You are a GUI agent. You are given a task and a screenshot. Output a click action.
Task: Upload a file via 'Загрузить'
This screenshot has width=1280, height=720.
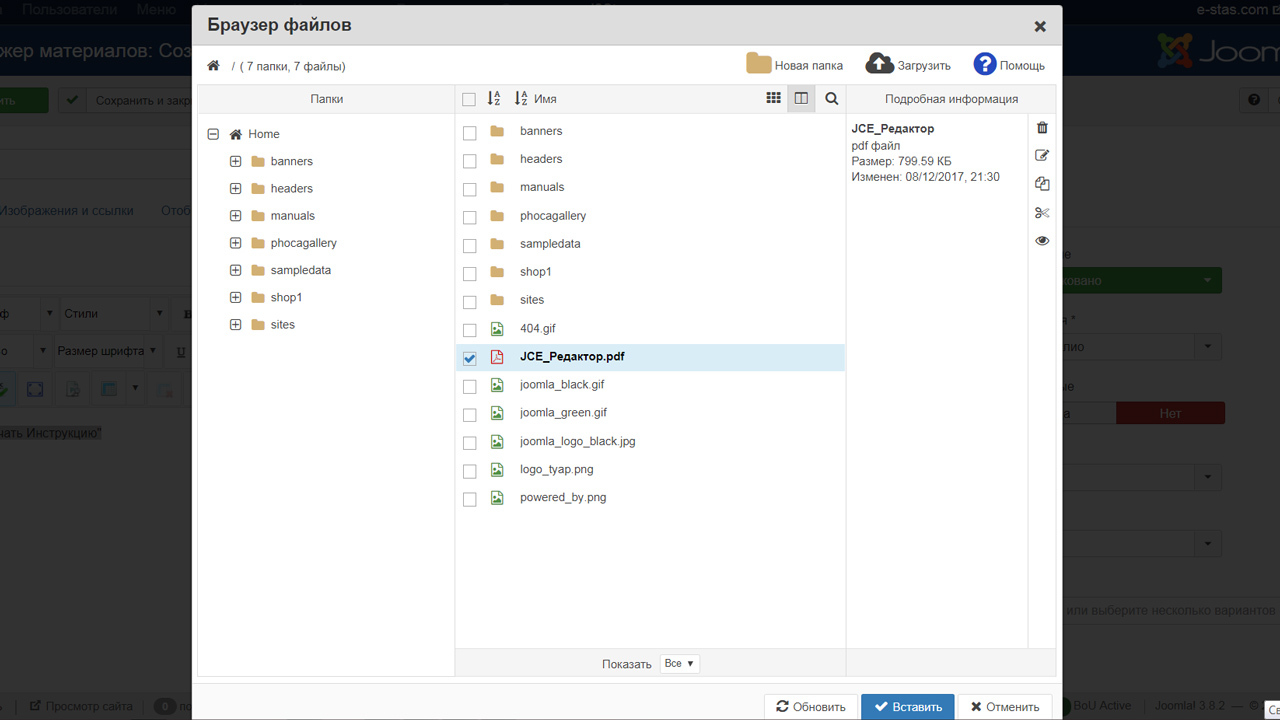[908, 65]
